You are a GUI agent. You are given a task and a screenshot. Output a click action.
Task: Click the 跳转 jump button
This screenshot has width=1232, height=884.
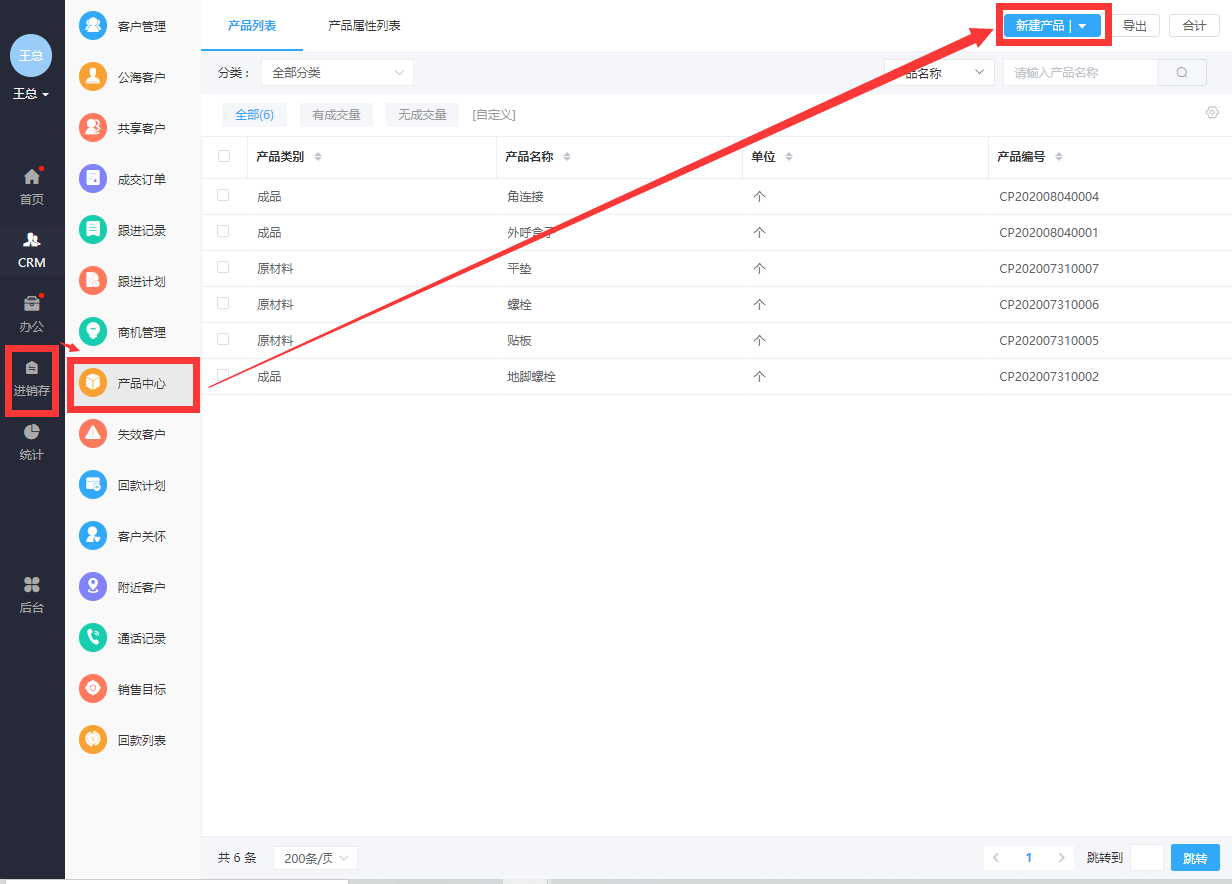pyautogui.click(x=1195, y=858)
